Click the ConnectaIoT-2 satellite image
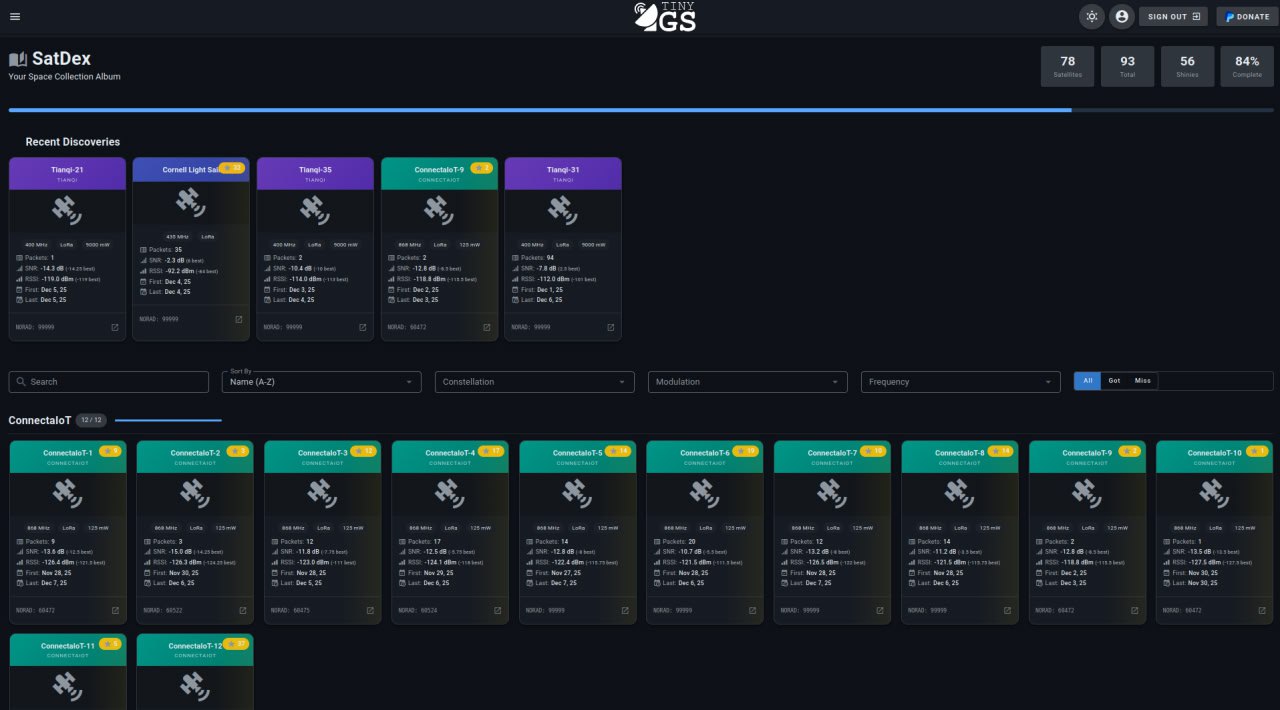The image size is (1280, 710). coord(195,493)
